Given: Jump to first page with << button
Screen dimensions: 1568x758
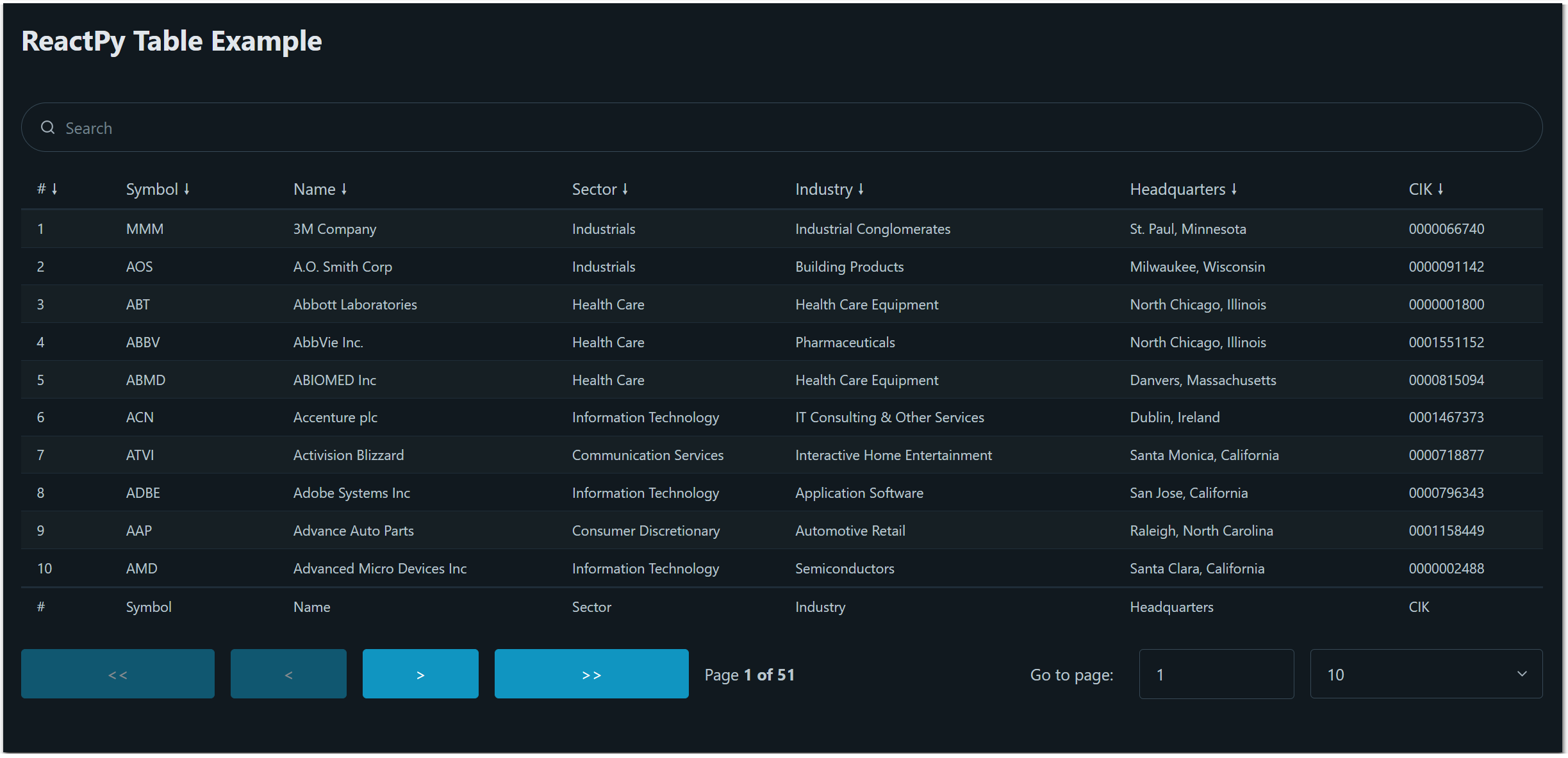Looking at the screenshot, I should (118, 674).
